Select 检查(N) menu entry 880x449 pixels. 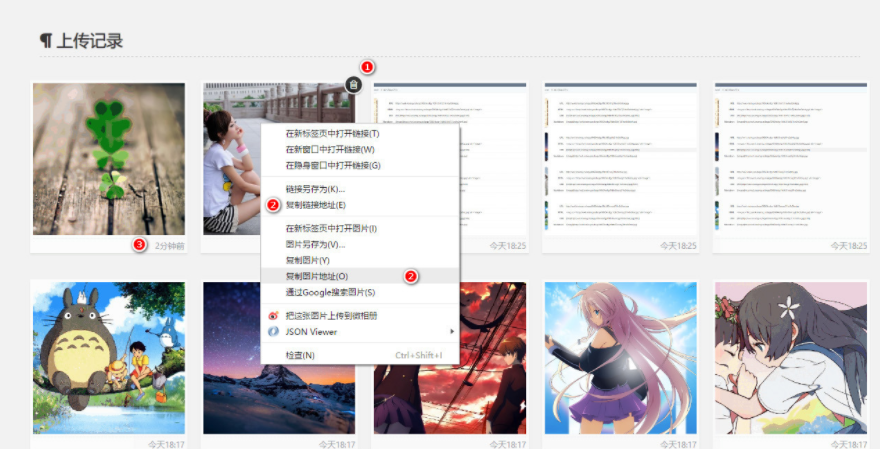tap(360, 355)
